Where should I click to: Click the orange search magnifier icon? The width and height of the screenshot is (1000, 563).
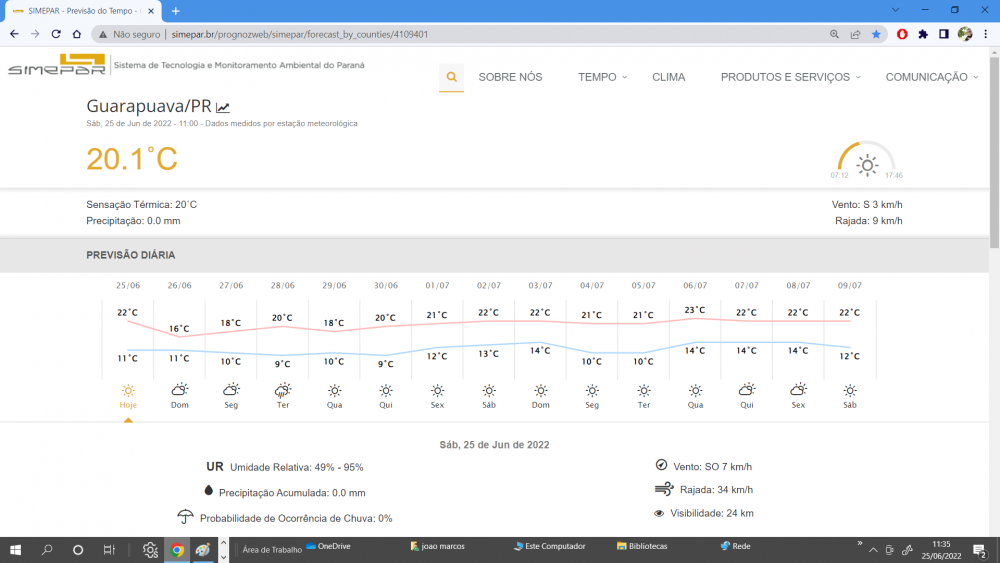click(x=452, y=77)
